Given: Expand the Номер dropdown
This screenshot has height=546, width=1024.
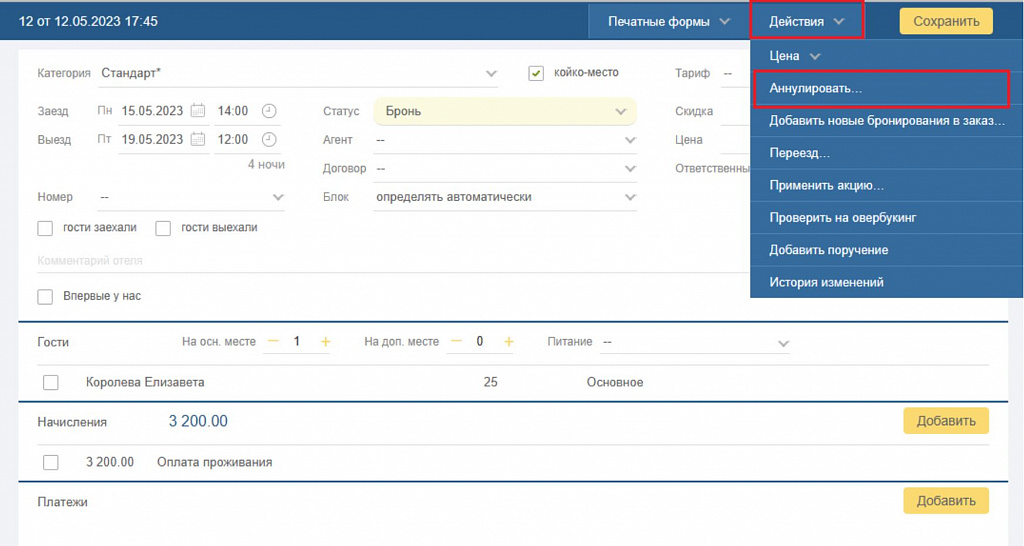Looking at the screenshot, I should 191,197.
